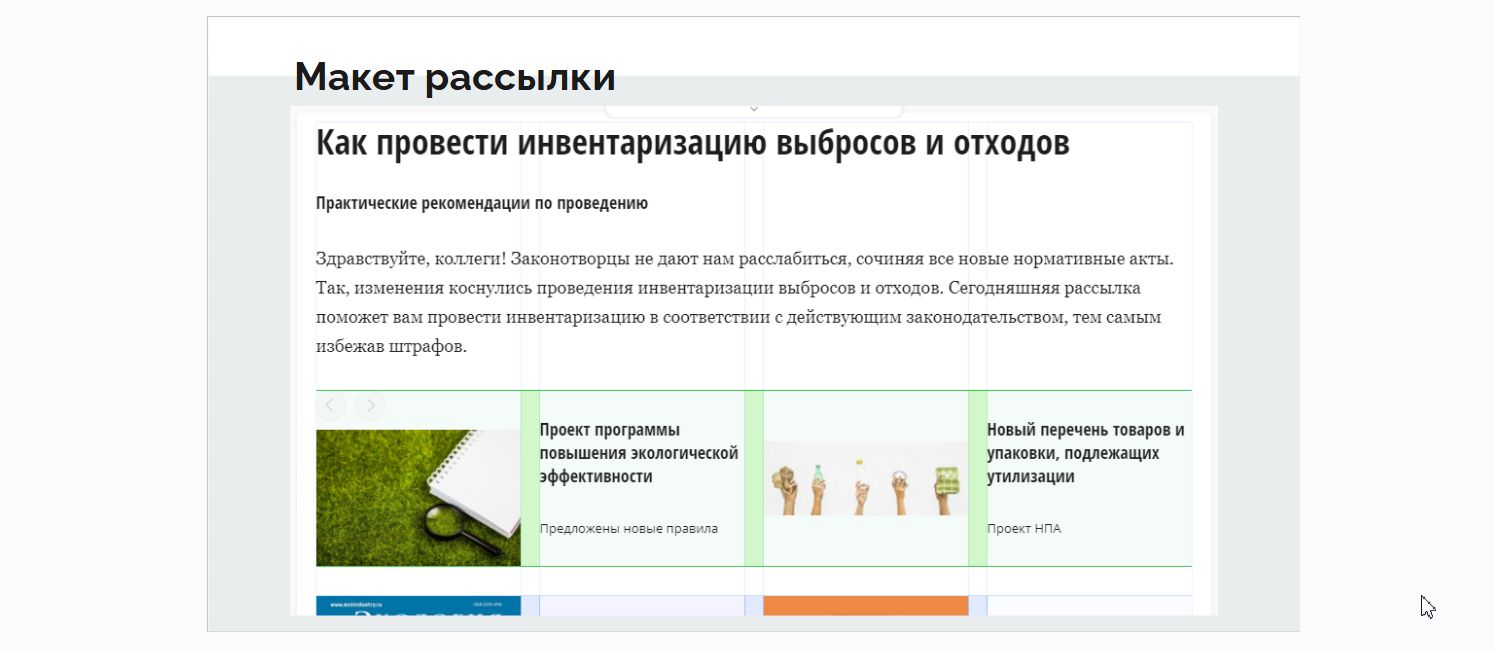Select the main headline about inventory of emissions
This screenshot has width=1494, height=651.
pos(693,142)
